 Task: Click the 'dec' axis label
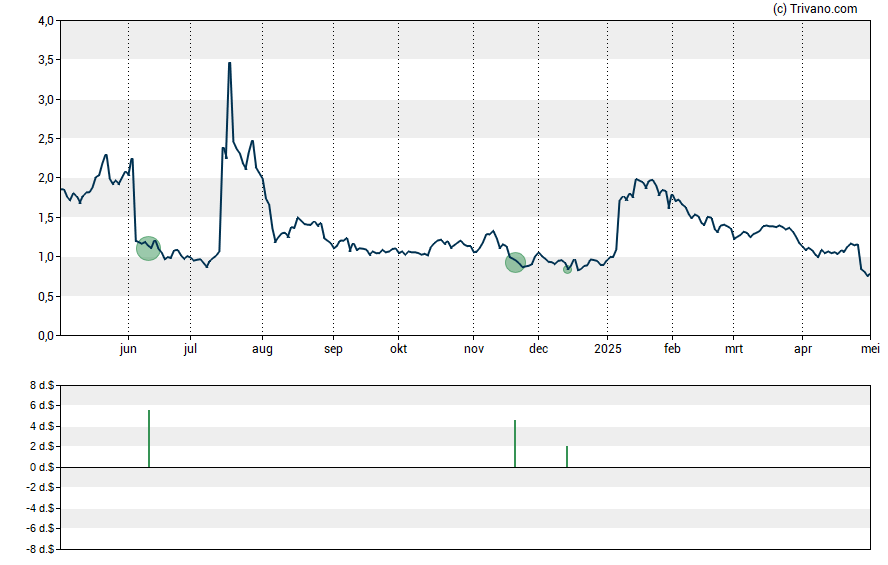pyautogui.click(x=539, y=349)
